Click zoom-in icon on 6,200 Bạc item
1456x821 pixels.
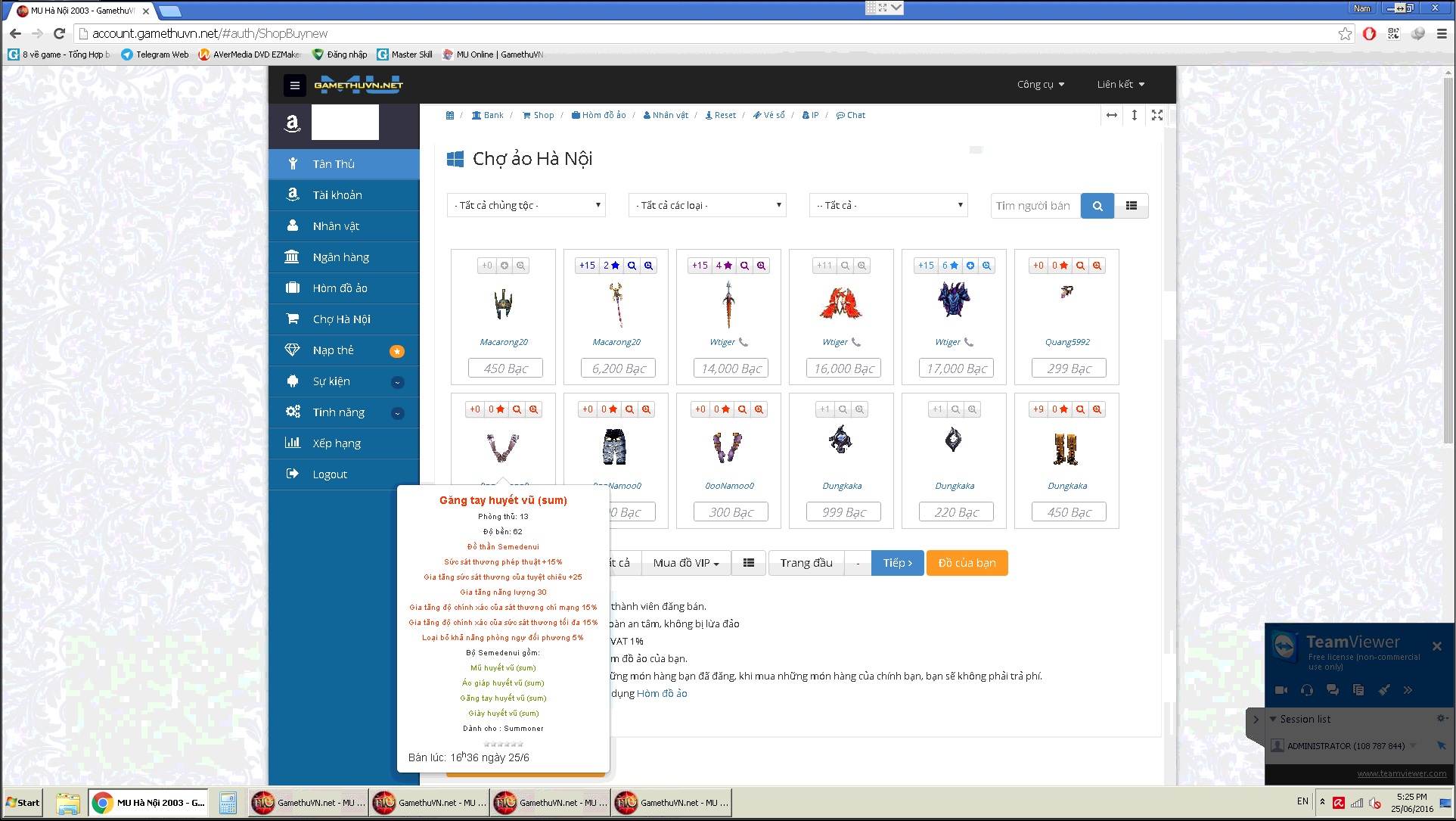(648, 266)
